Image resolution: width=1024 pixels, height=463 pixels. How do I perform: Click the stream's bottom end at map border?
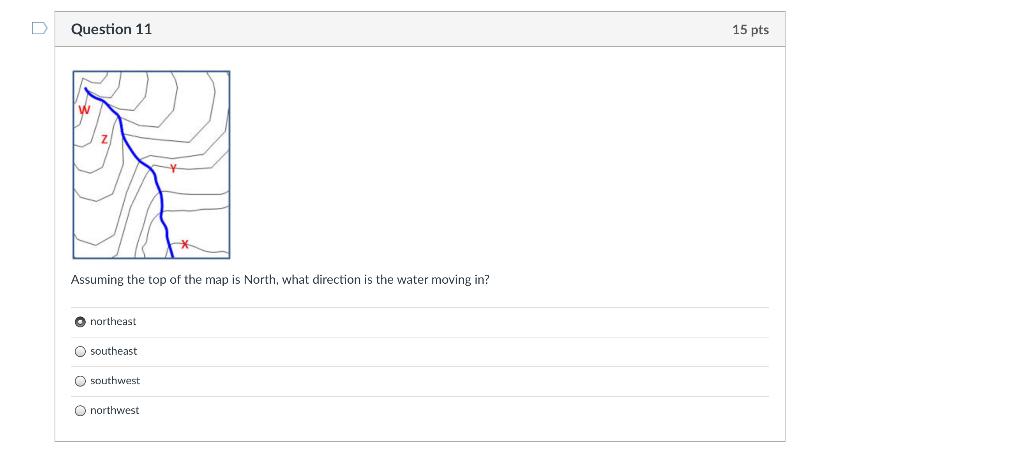click(171, 255)
